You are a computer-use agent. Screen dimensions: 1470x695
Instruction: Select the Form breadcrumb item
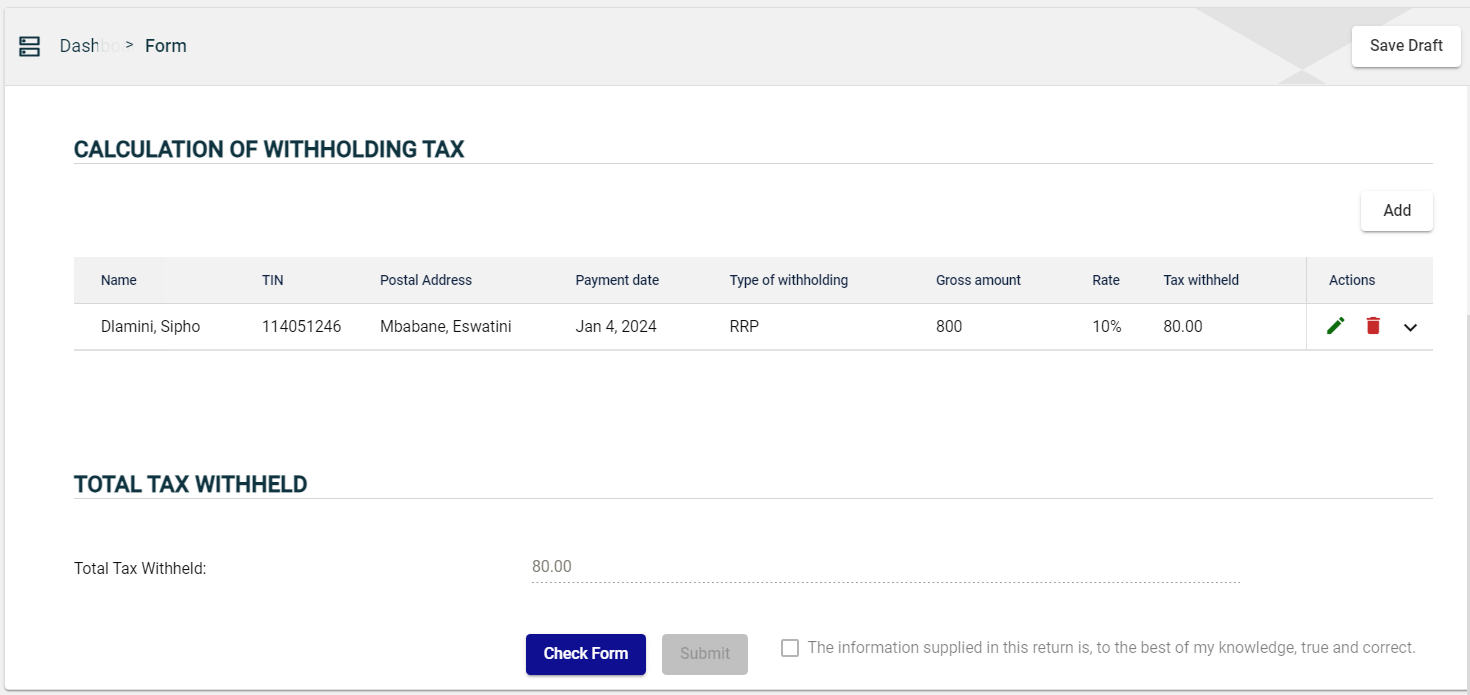coord(166,46)
